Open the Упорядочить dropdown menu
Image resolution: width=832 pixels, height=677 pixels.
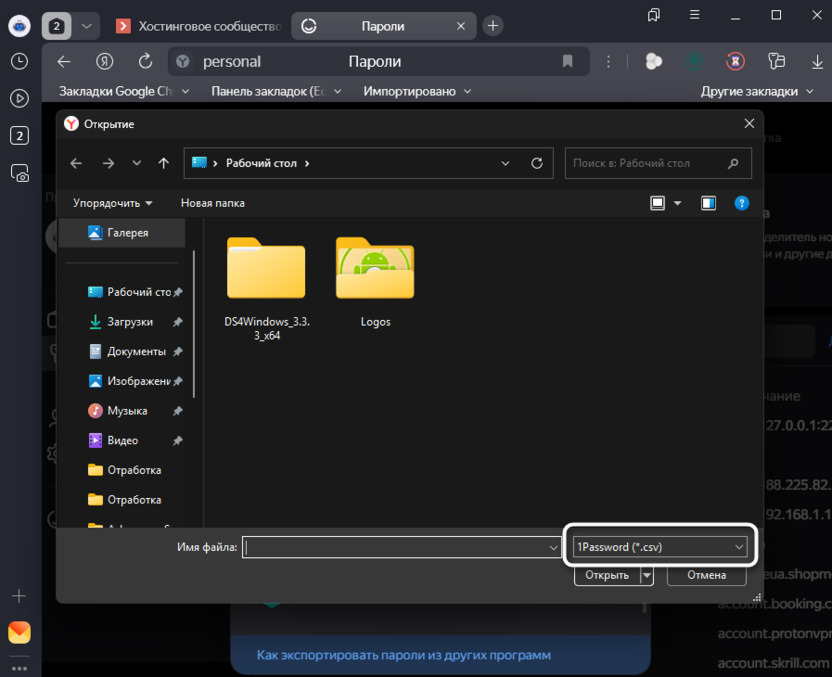112,203
